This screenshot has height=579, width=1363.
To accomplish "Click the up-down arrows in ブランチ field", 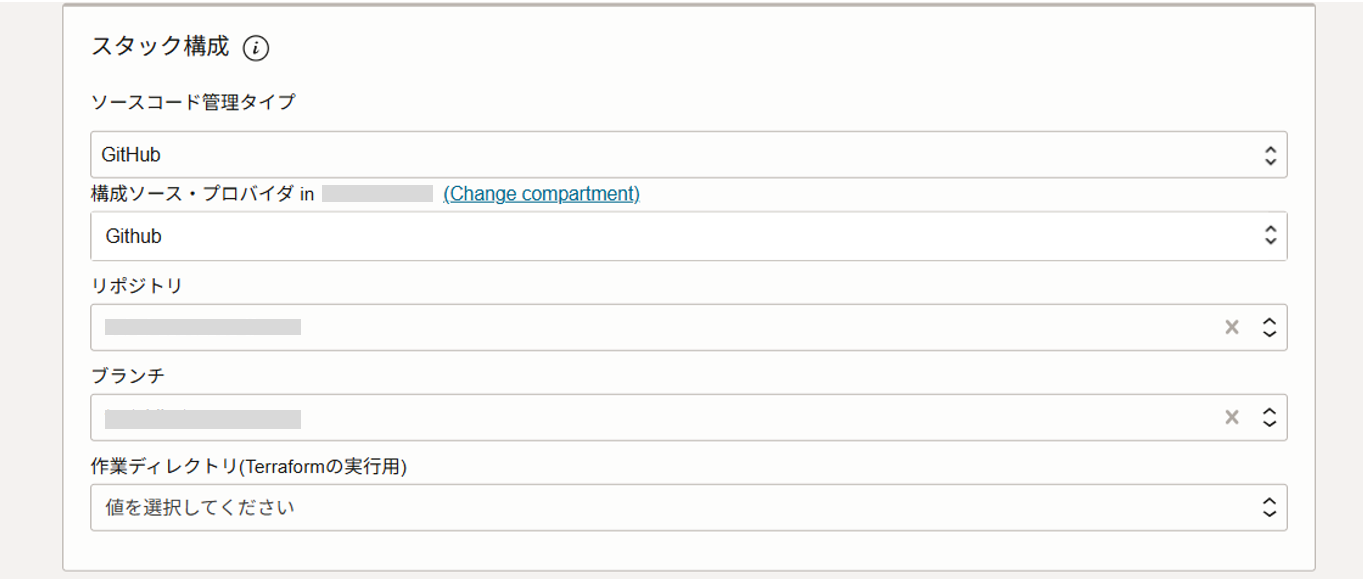I will pos(1270,417).
